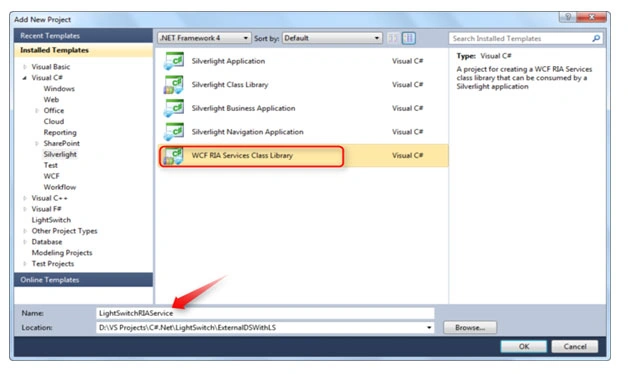Expand the Office tree node

click(37, 111)
